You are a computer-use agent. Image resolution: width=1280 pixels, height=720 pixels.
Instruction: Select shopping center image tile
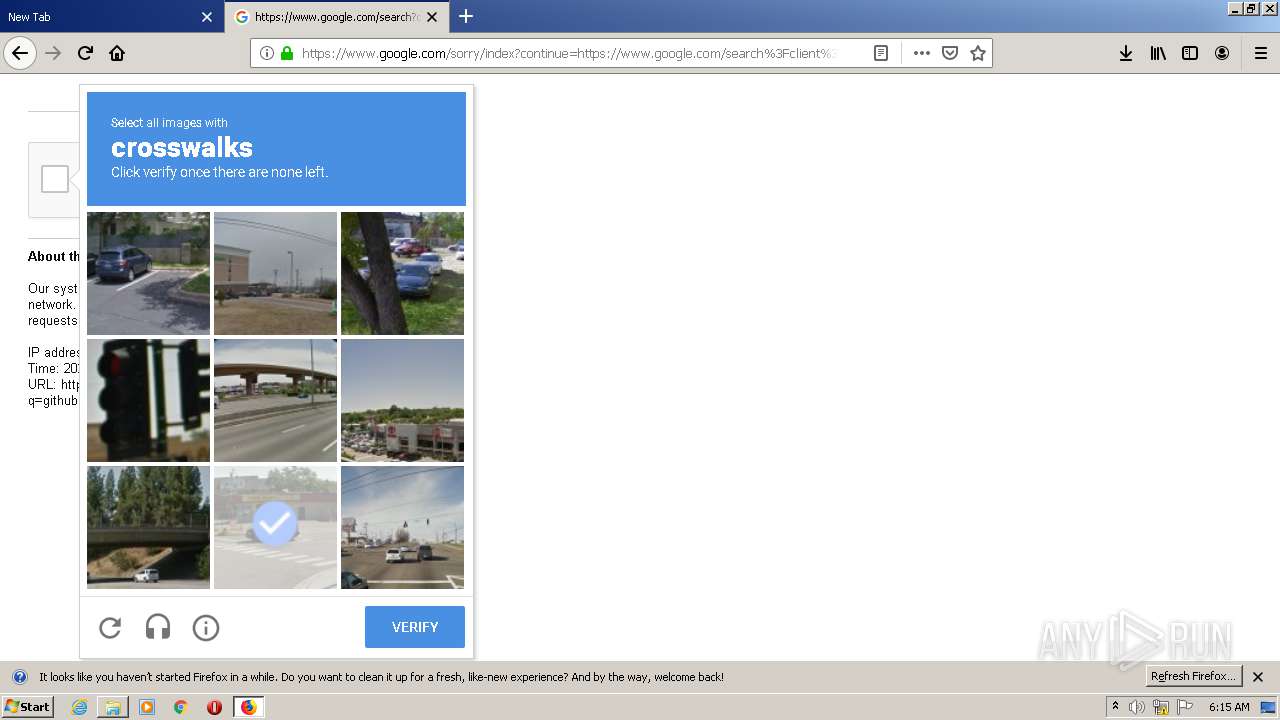click(x=402, y=400)
